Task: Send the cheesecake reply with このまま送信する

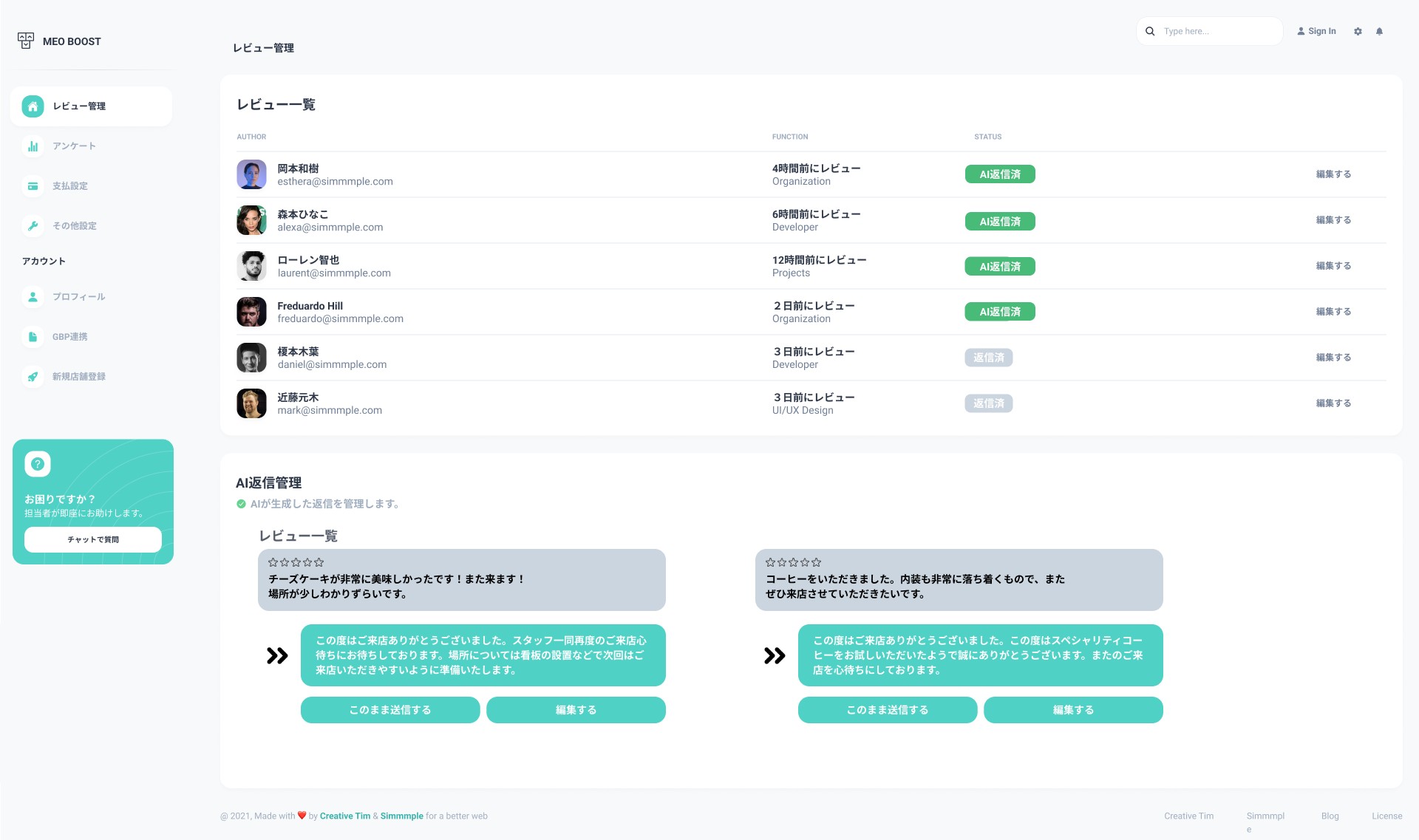Action: (390, 710)
